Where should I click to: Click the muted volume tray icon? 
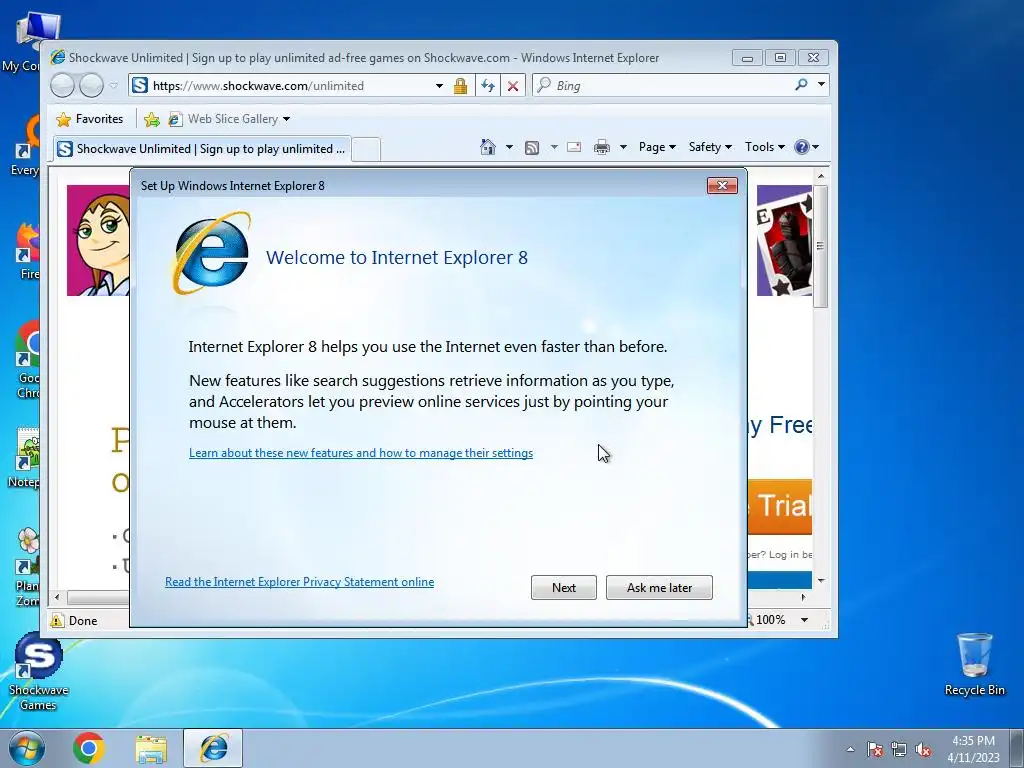point(923,749)
